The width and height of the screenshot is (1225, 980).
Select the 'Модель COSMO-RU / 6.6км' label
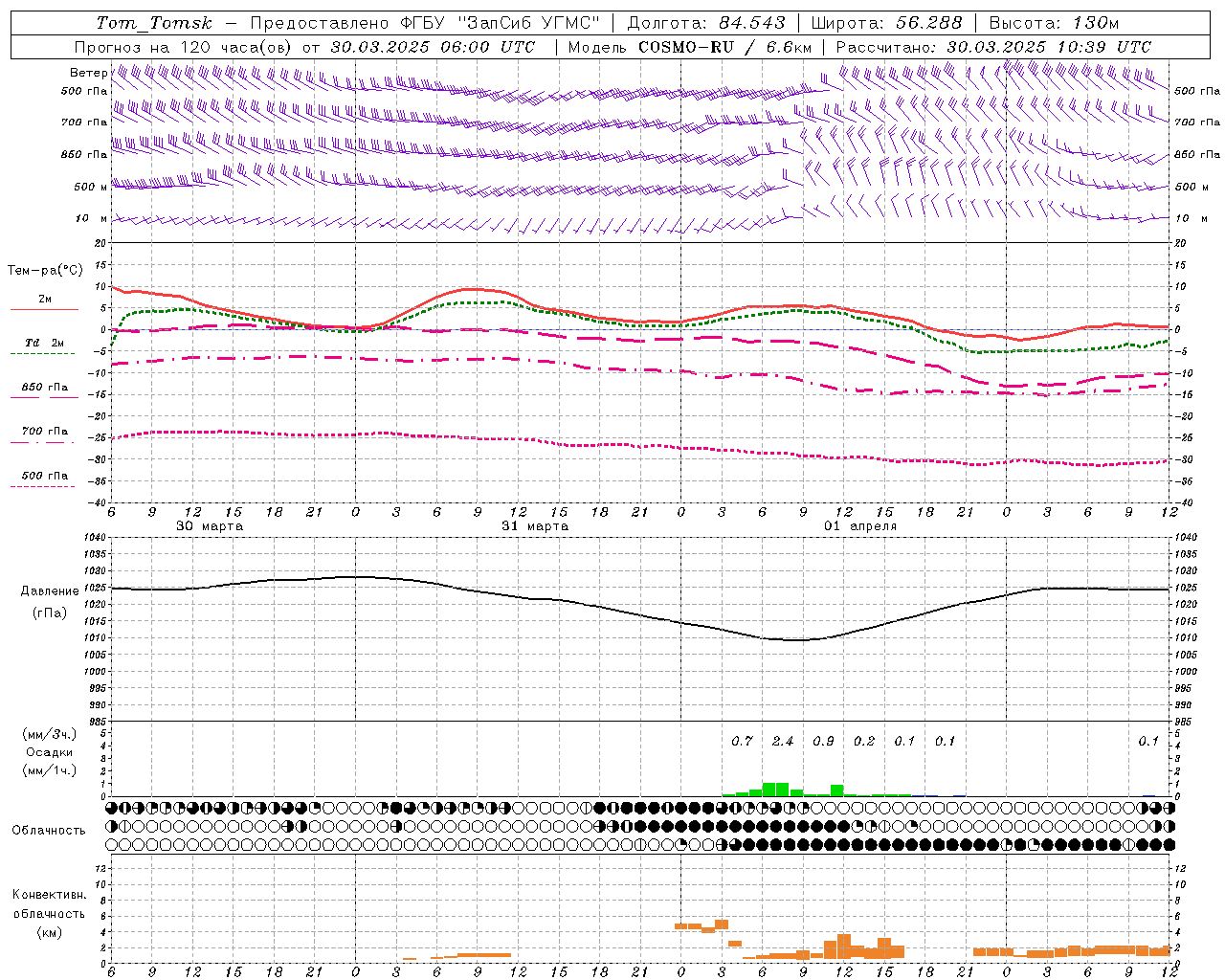point(690,47)
